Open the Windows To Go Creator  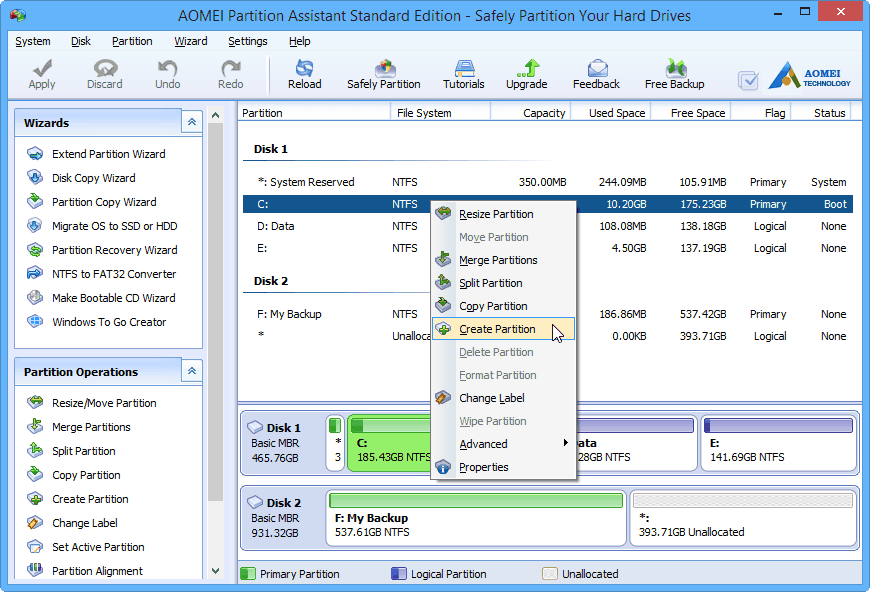pos(109,322)
